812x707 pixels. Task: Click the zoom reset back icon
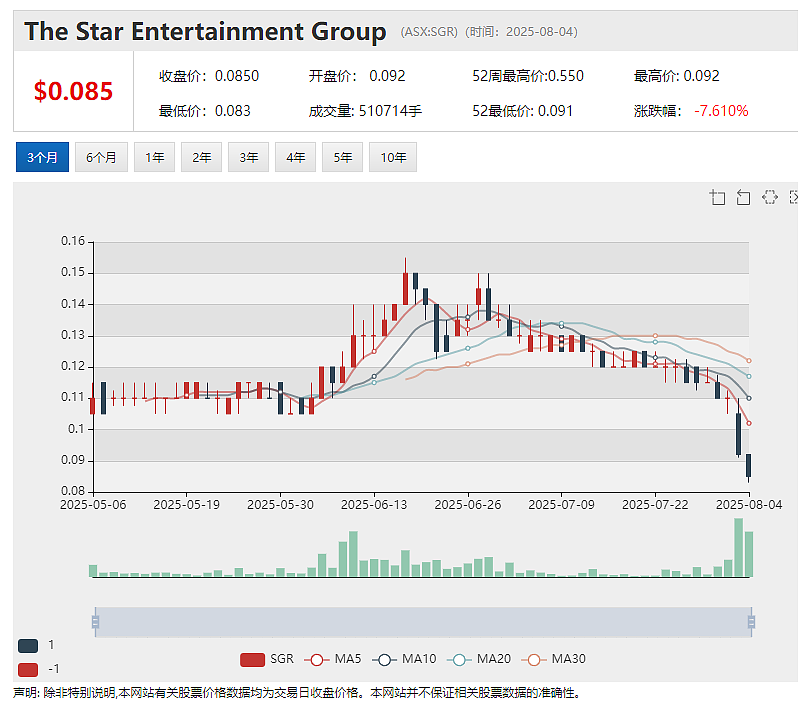point(743,197)
